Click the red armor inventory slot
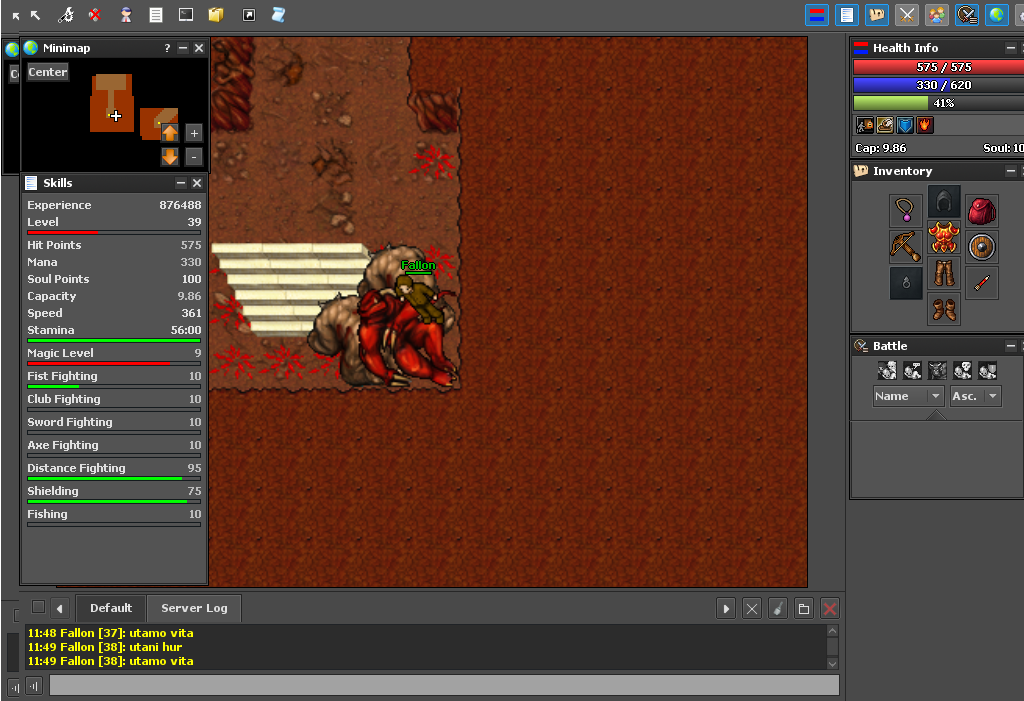 coord(944,237)
